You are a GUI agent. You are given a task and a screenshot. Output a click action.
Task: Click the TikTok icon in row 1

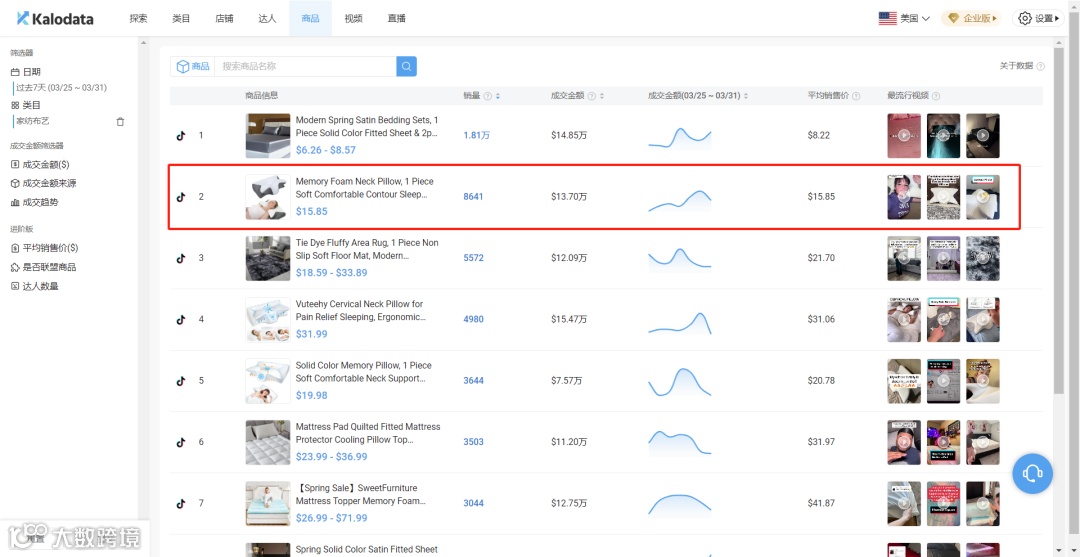(181, 136)
